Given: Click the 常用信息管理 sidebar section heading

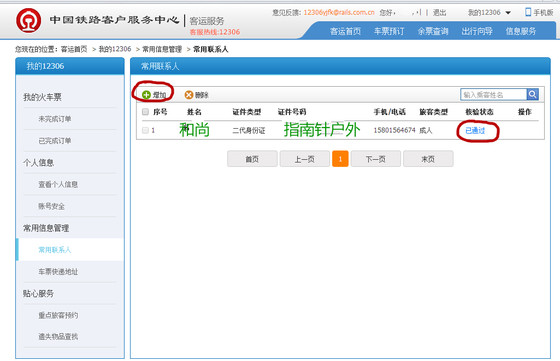Looking at the screenshot, I should pyautogui.click(x=46, y=228).
